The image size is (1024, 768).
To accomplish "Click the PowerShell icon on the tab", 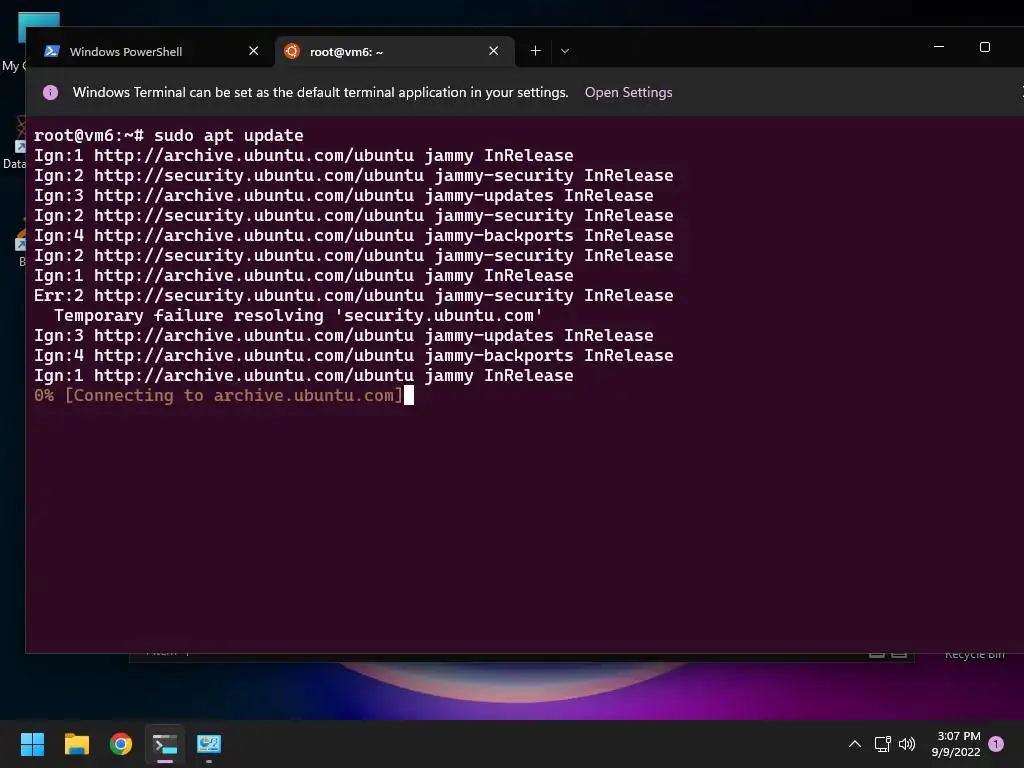I will 52,51.
